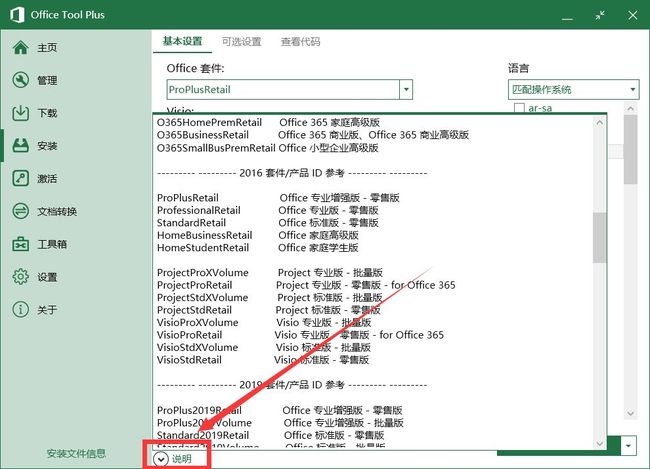Image resolution: width=650 pixels, height=469 pixels.
Task: Switch to the 基本设置 tab
Action: click(x=182, y=41)
